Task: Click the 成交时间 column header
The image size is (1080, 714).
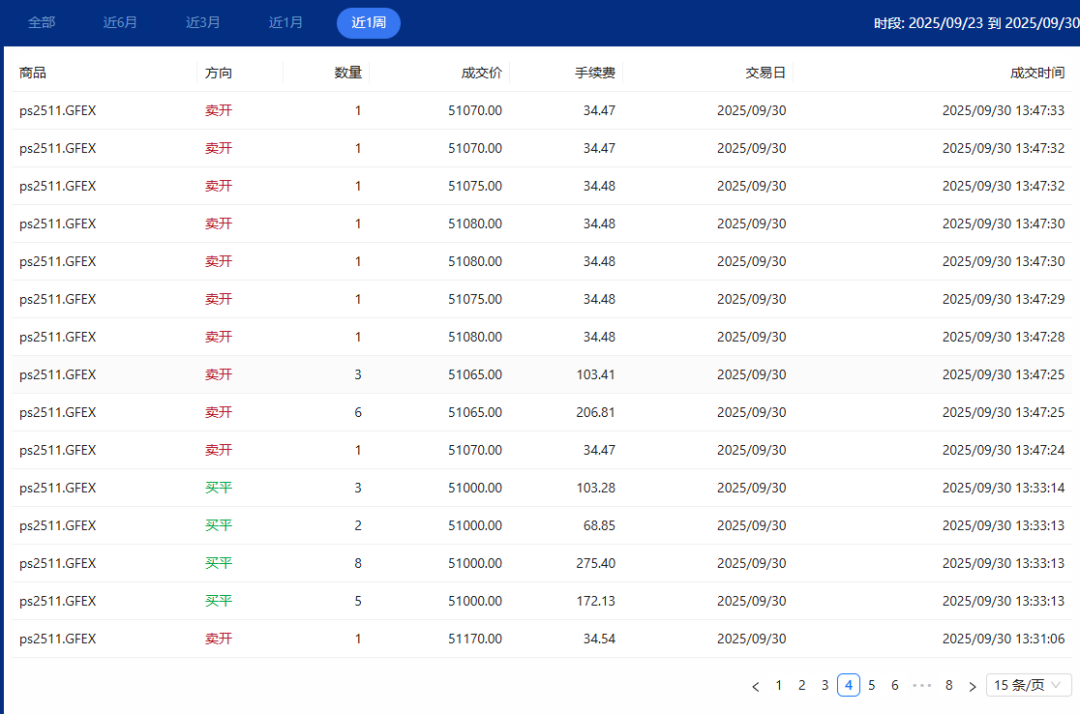Action: tap(1037, 72)
